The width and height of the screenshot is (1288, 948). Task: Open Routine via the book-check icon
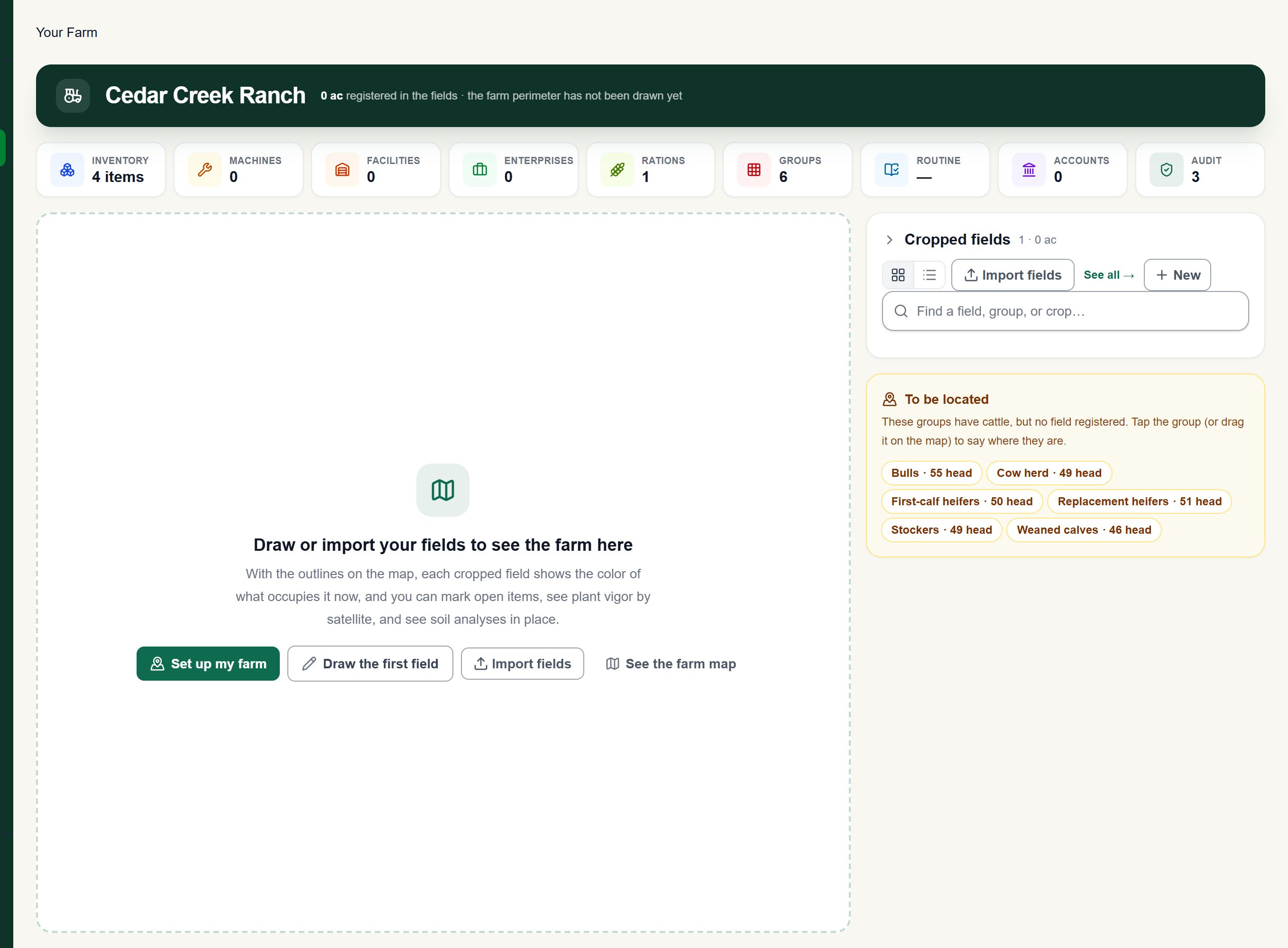point(892,170)
